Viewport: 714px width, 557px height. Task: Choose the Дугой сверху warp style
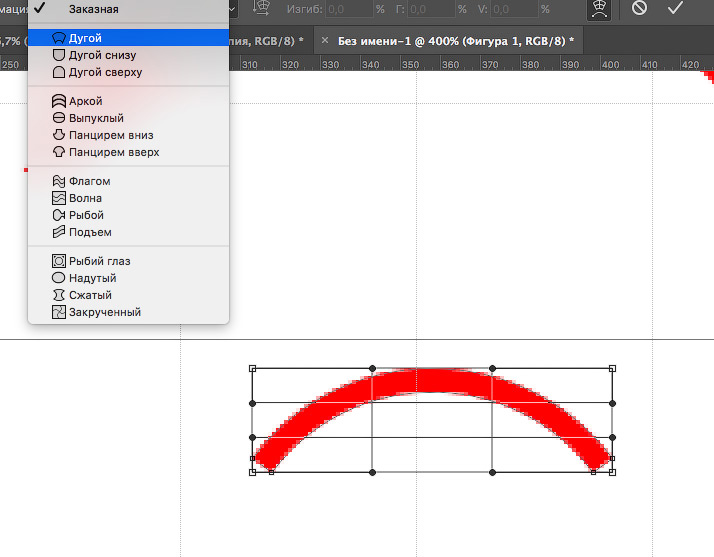128,72
